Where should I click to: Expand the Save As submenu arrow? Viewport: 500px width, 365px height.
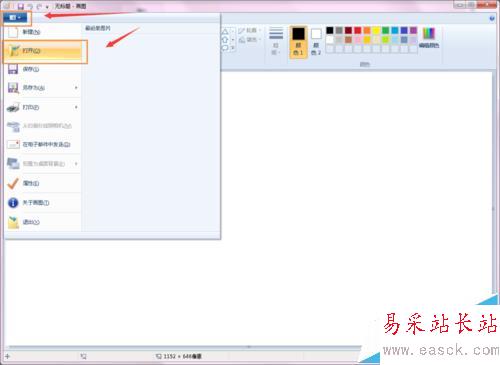[76, 88]
